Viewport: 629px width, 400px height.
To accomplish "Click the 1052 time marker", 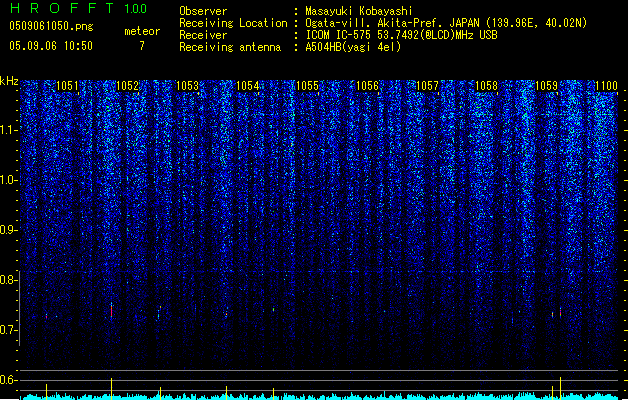I will click(x=127, y=86).
